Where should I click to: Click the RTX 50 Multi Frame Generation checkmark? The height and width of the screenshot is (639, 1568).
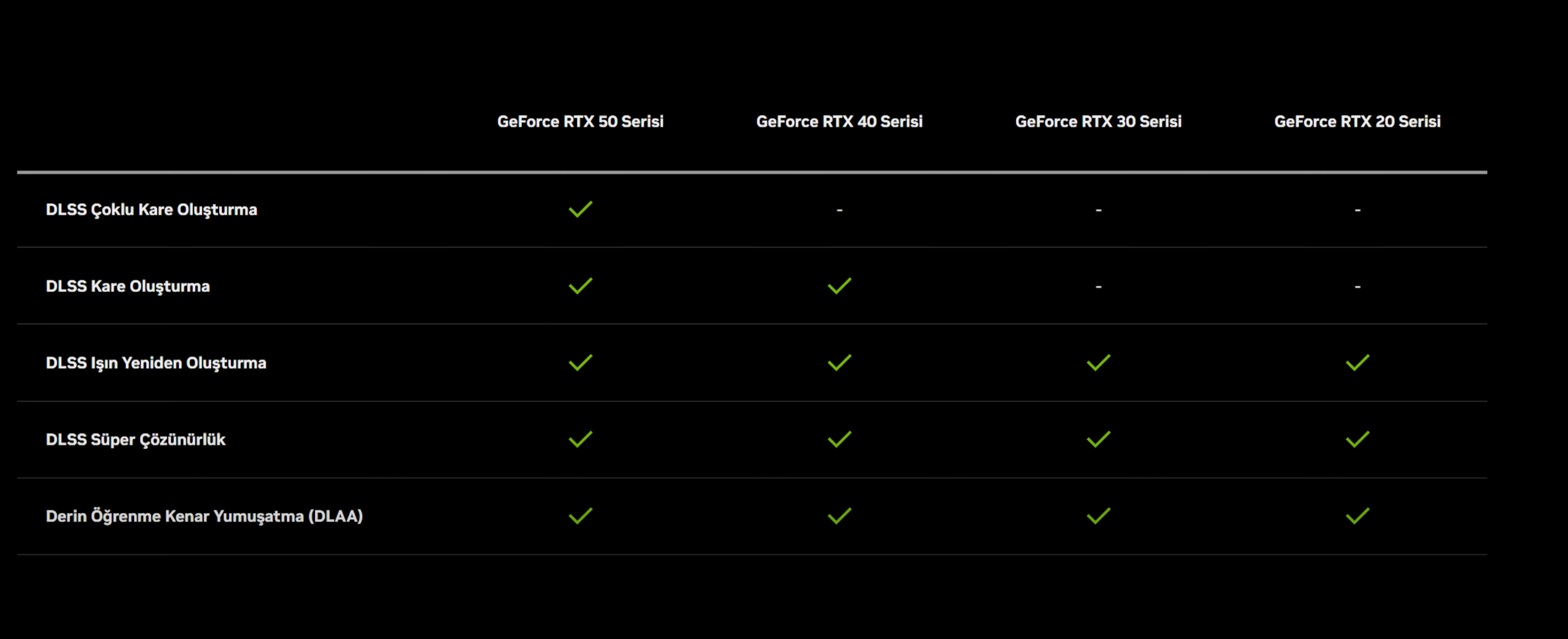pyautogui.click(x=580, y=210)
